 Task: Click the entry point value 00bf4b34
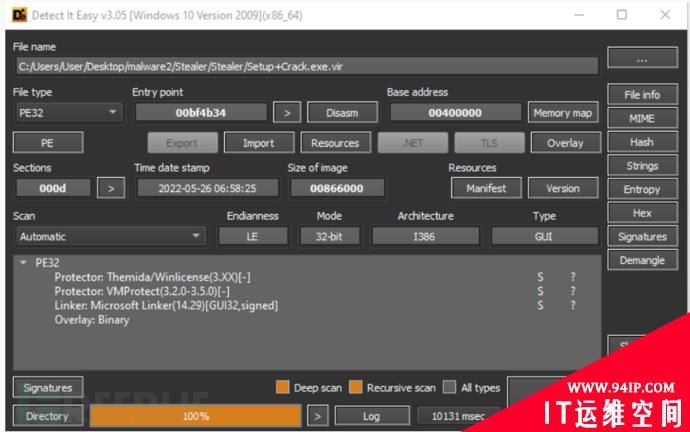tap(201, 113)
